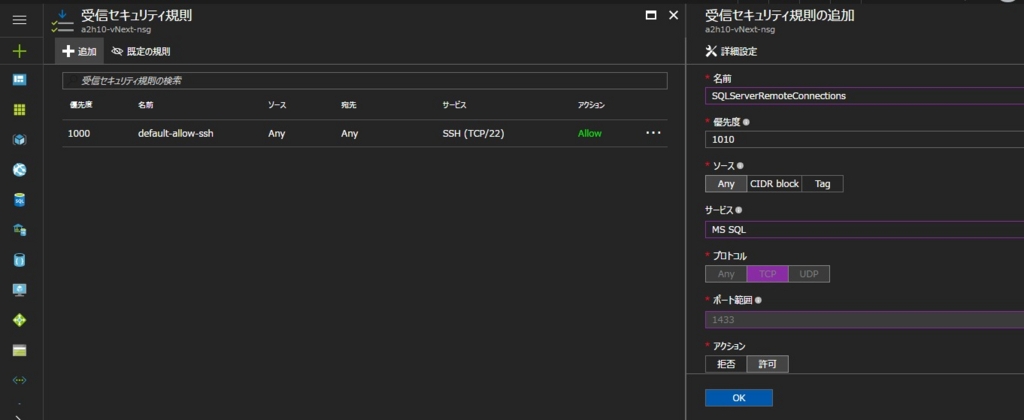This screenshot has height=420, width=1024.
Task: Select UDP protocol option
Action: (809, 274)
